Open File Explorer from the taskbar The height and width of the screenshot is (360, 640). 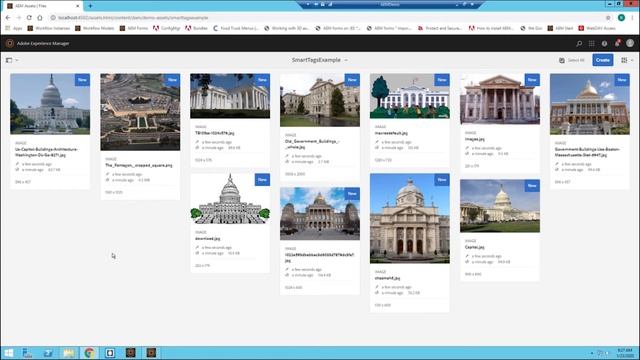69,353
